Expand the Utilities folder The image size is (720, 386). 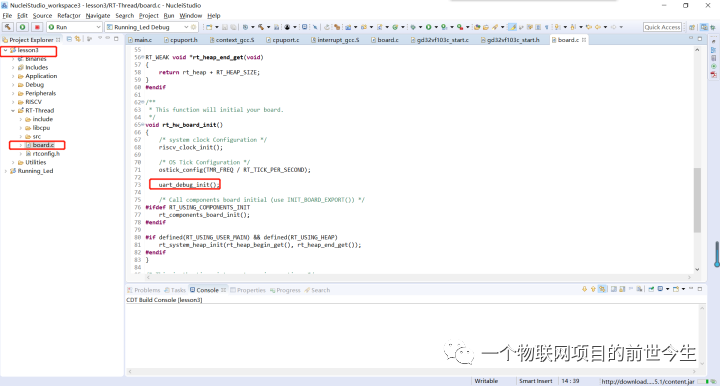(x=13, y=162)
